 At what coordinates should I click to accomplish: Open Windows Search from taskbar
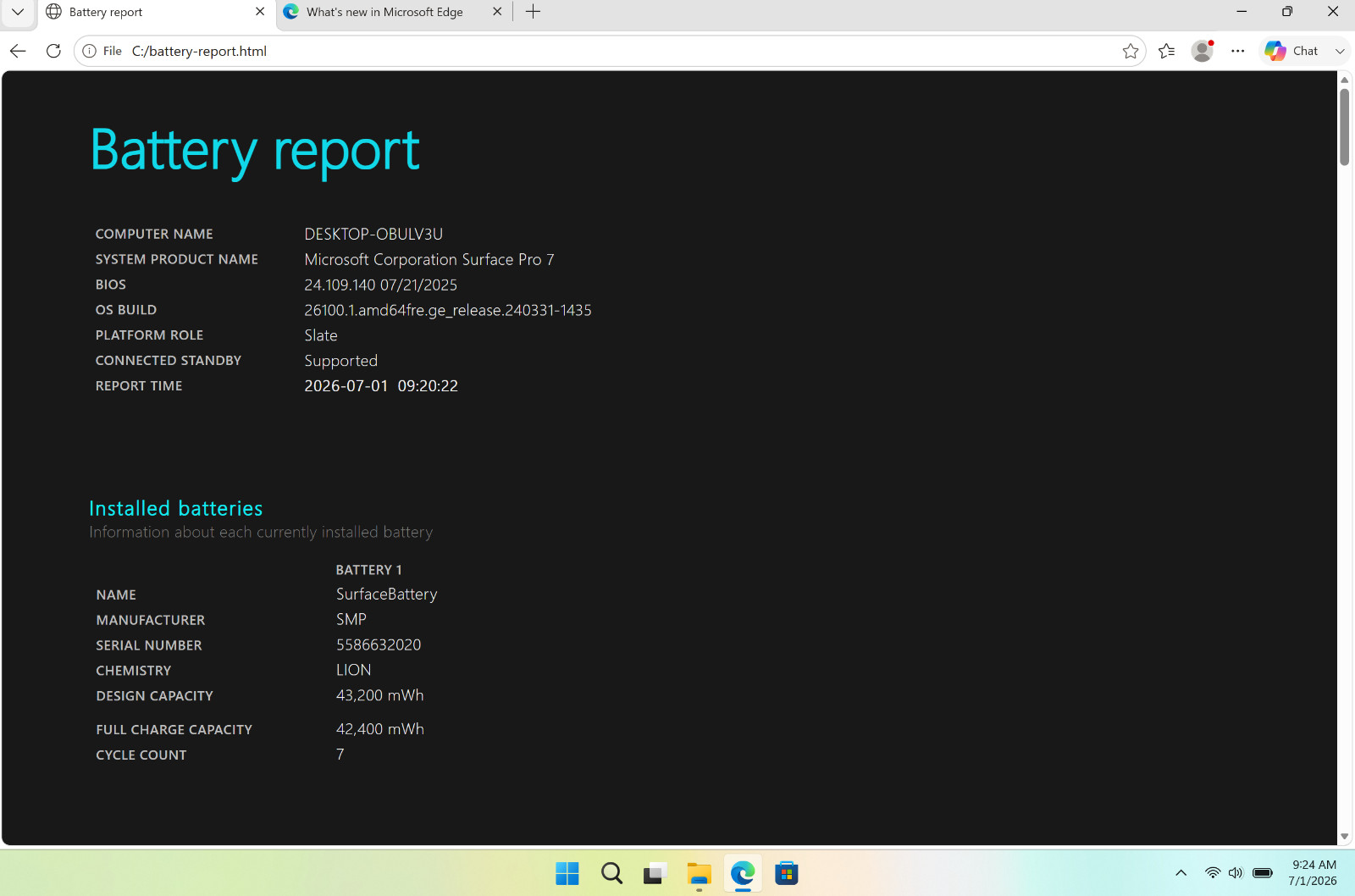(611, 873)
